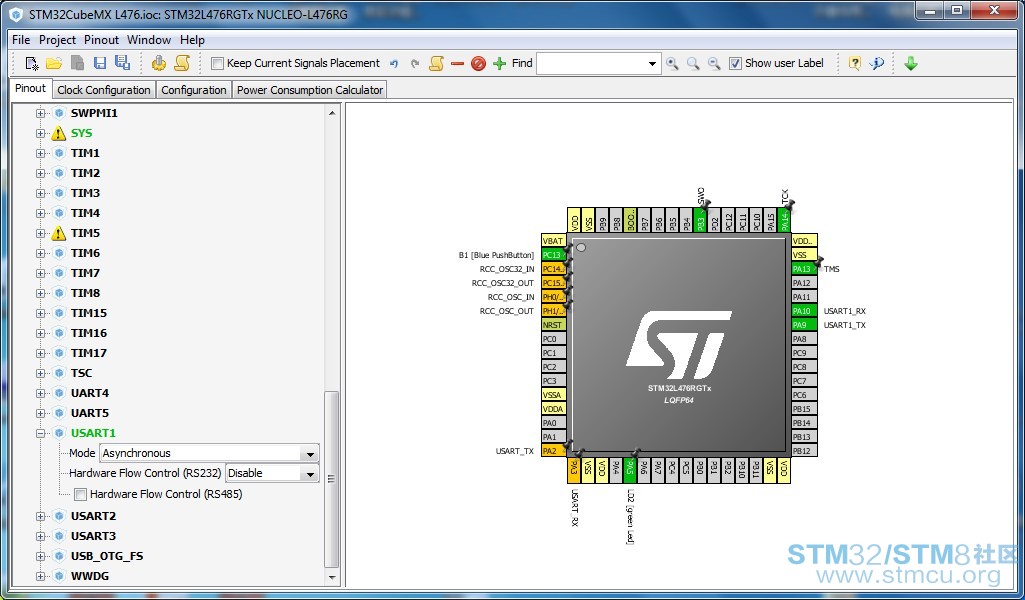Screen dimensions: 1025x600
Task: Click the SYS warning triangle icon
Action: [59, 133]
